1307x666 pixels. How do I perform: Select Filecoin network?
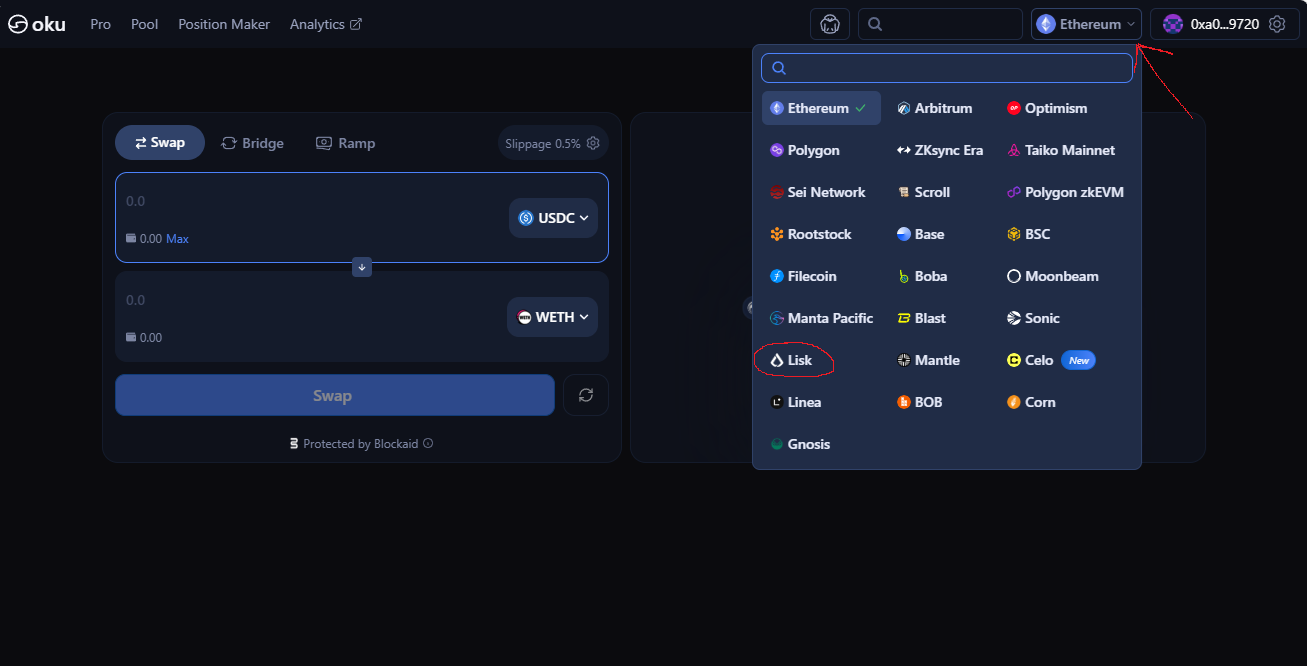click(803, 276)
